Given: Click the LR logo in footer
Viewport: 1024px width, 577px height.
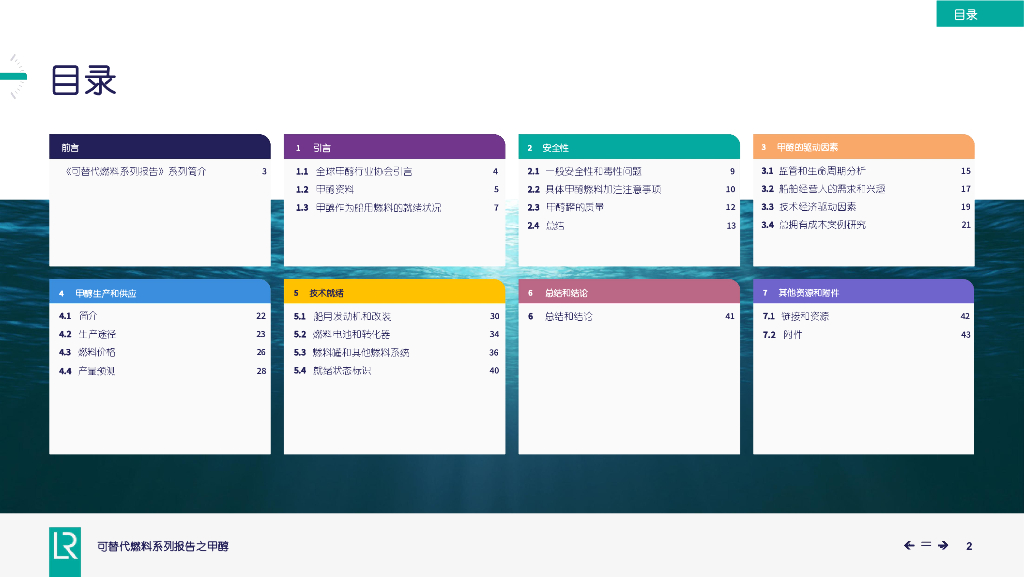Looking at the screenshot, I should 65,552.
